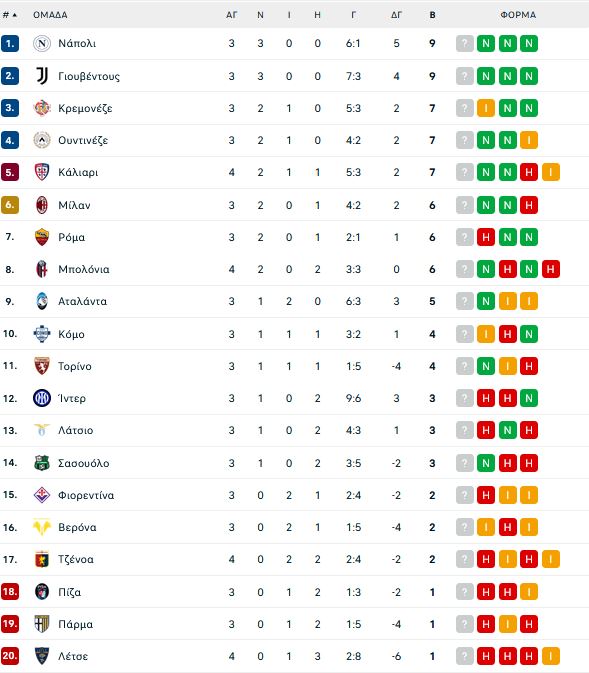Image resolution: width=589 pixels, height=673 pixels.
Task: Sort standings by the Β points column
Action: click(432, 15)
